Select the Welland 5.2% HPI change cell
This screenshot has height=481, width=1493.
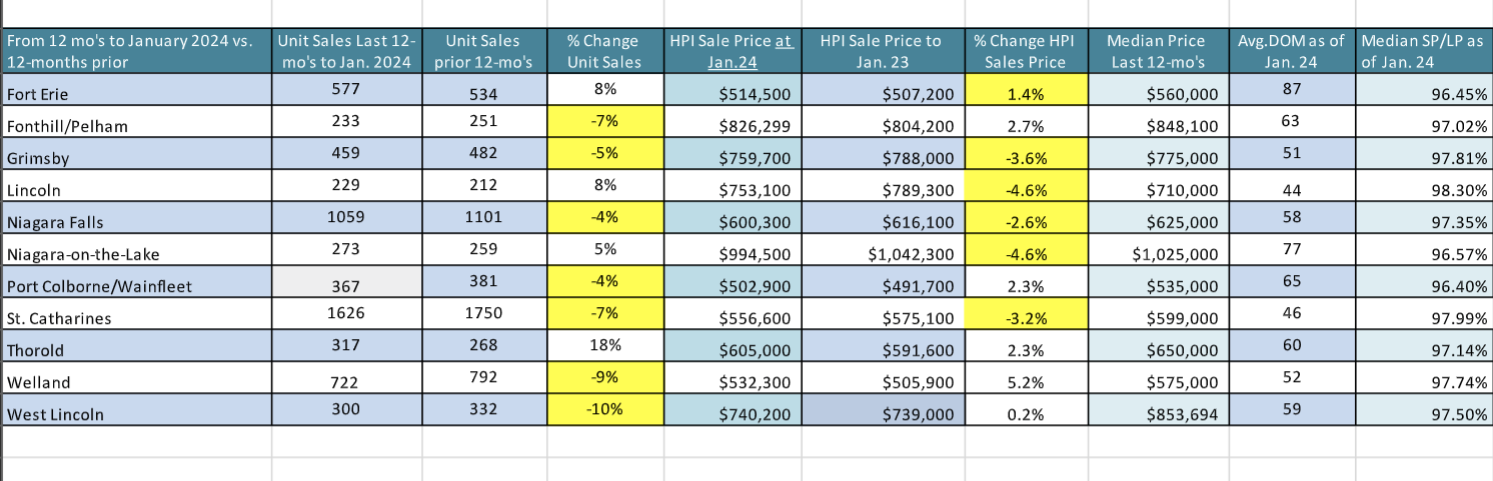1025,381
